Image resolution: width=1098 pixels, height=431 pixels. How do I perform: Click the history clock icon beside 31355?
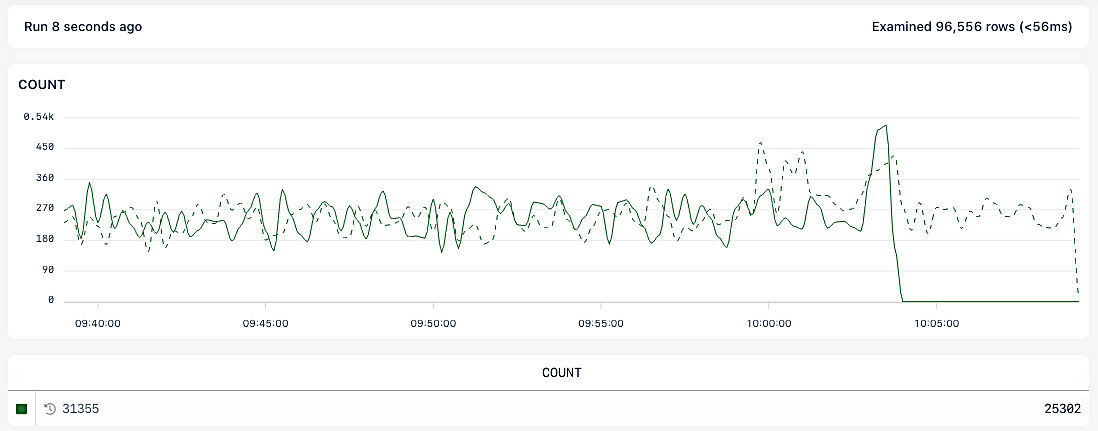click(x=50, y=409)
